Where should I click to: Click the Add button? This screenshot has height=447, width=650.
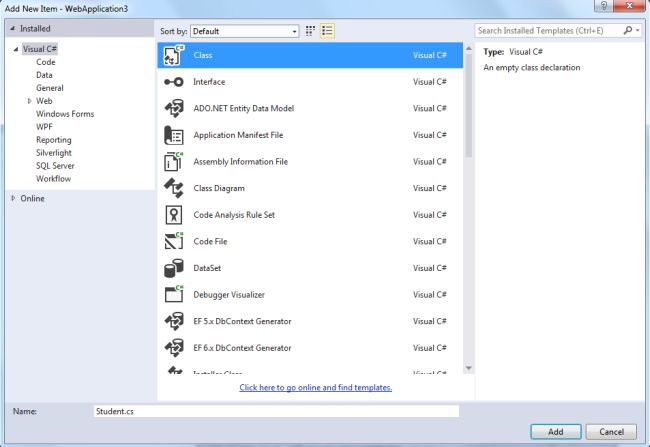[555, 432]
